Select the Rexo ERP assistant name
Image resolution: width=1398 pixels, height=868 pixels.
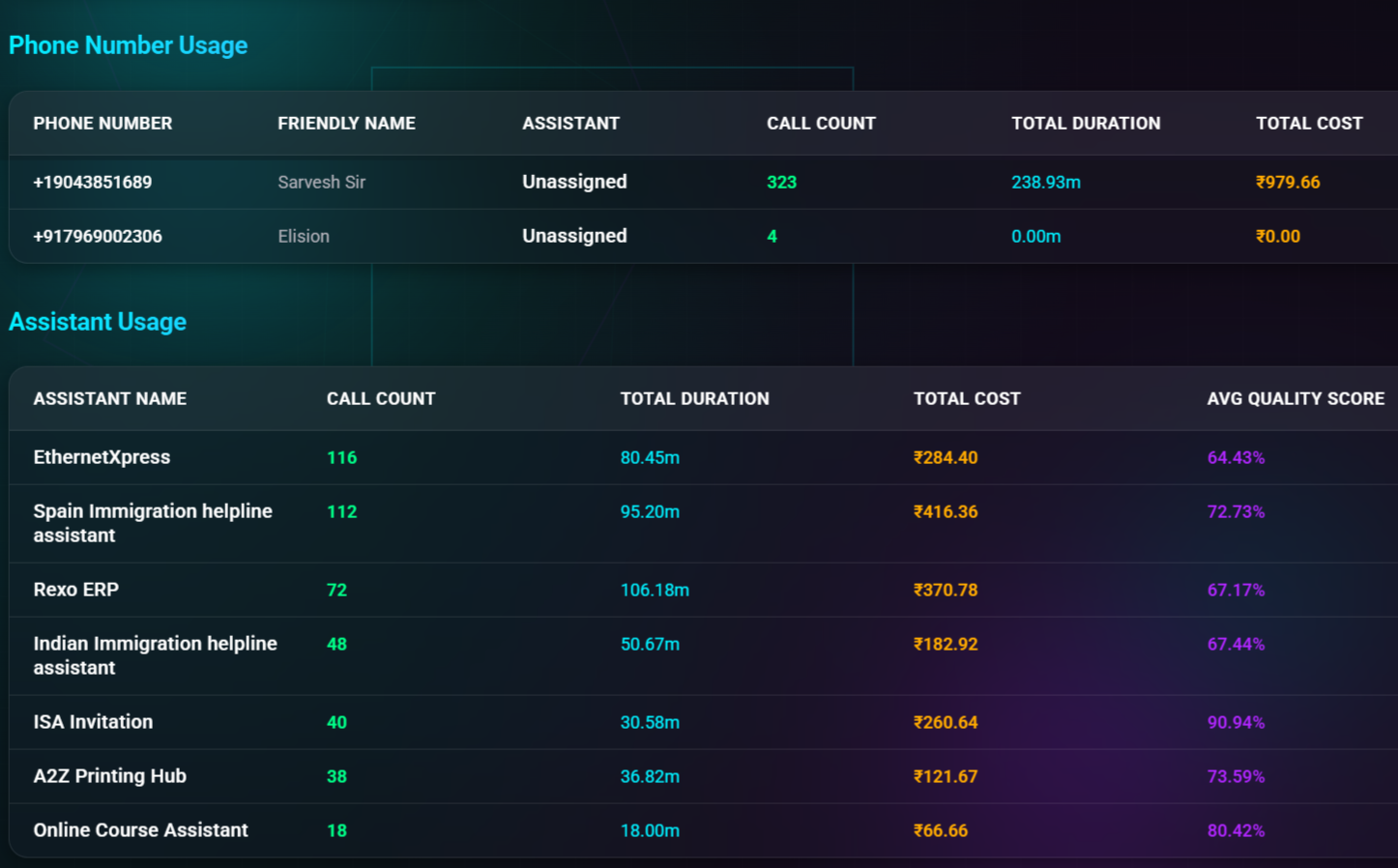click(75, 590)
